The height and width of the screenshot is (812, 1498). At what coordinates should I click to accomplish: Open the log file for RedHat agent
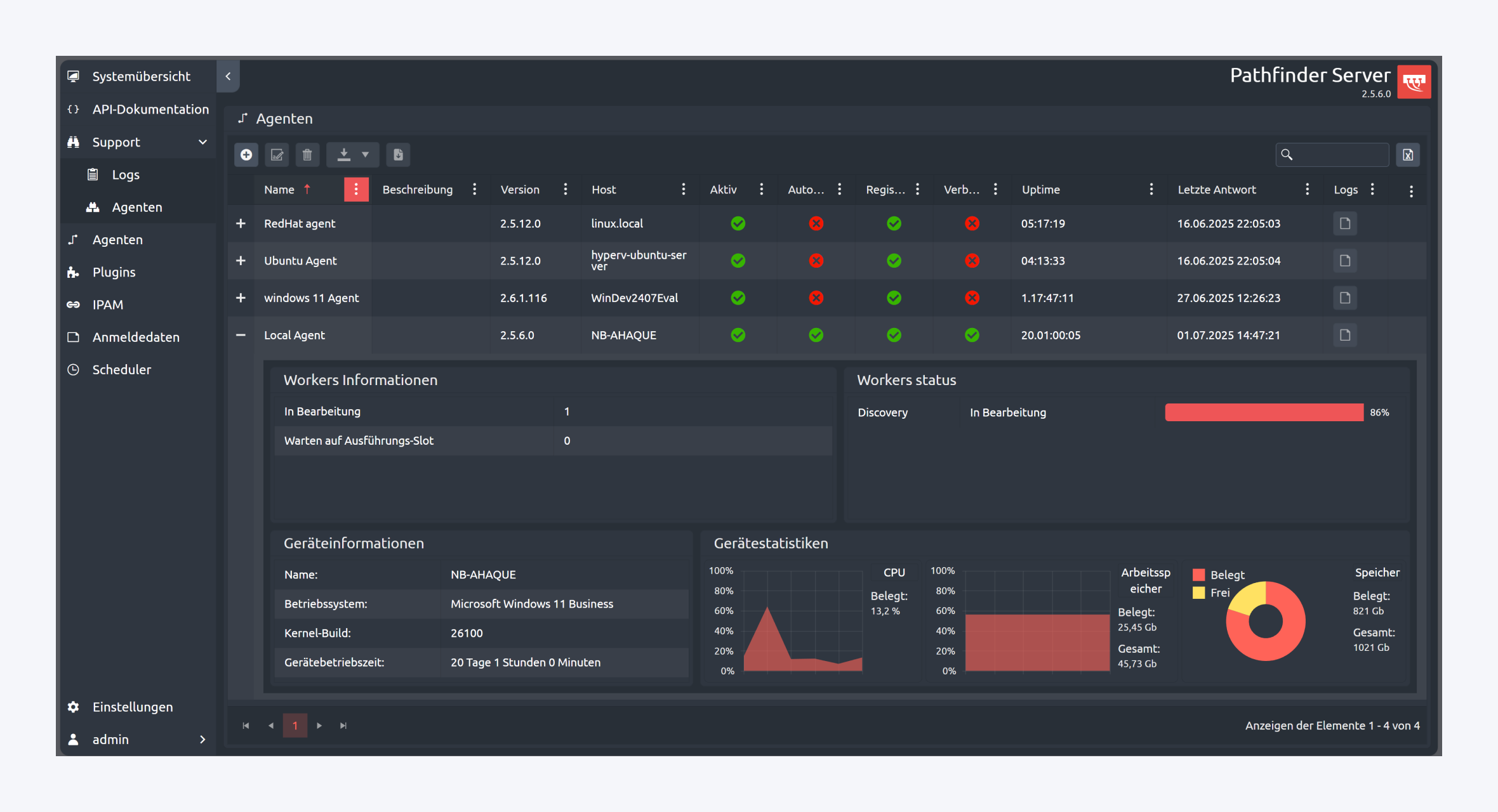pos(1344,223)
